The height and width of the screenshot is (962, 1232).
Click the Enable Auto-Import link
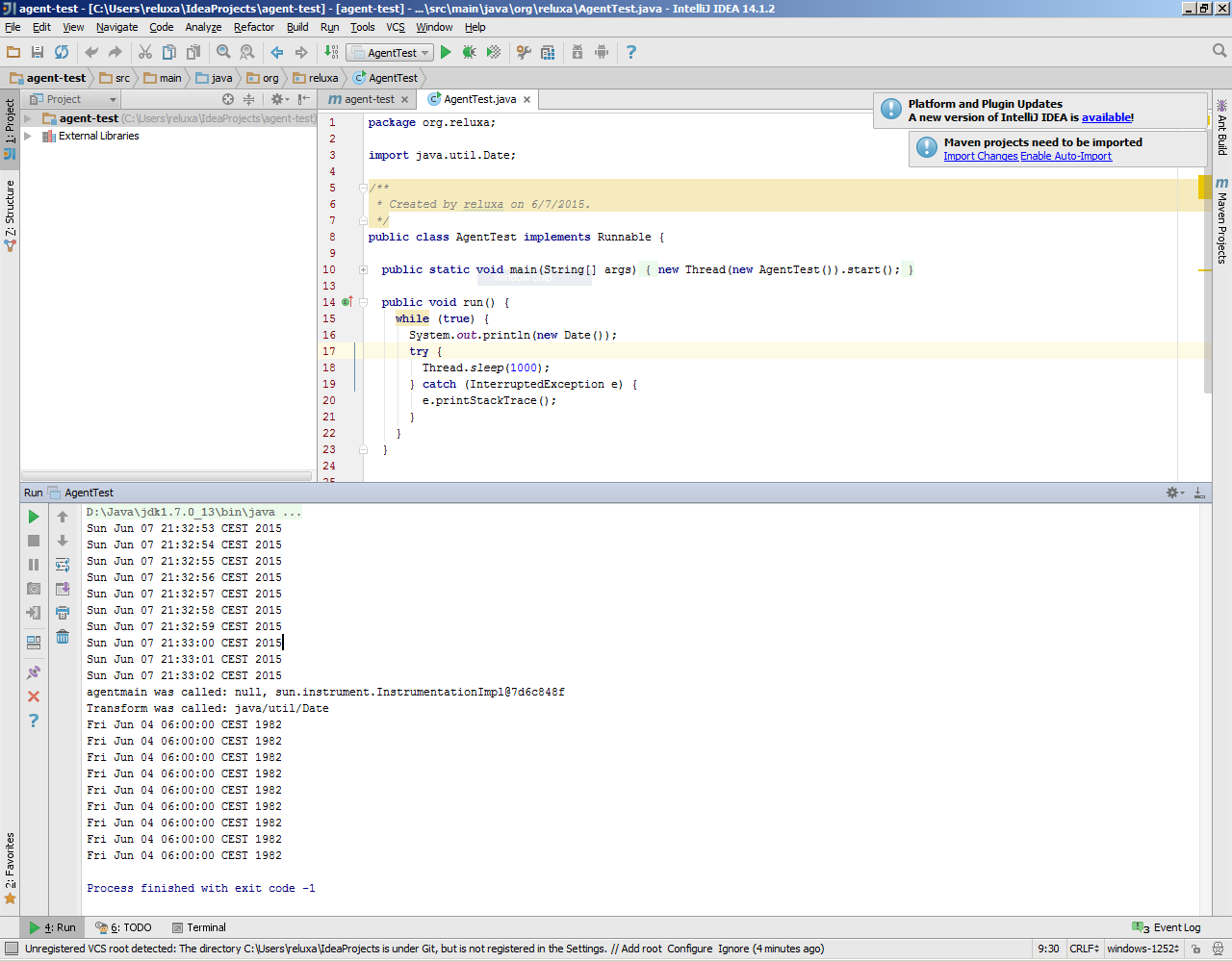1066,156
